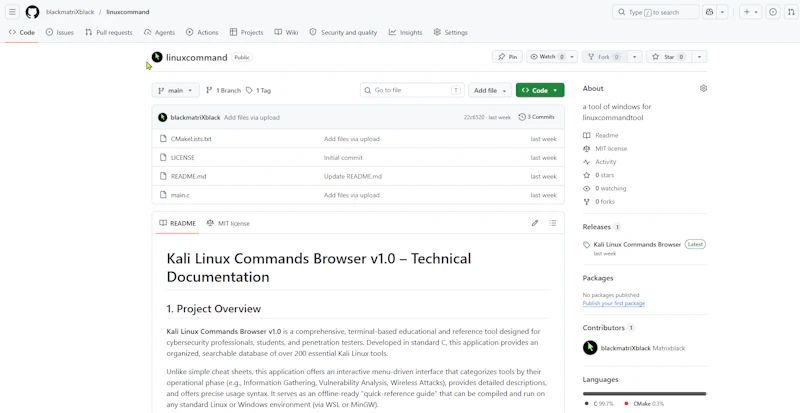Open the hamburger navigation menu
The width and height of the screenshot is (800, 413).
click(x=13, y=12)
